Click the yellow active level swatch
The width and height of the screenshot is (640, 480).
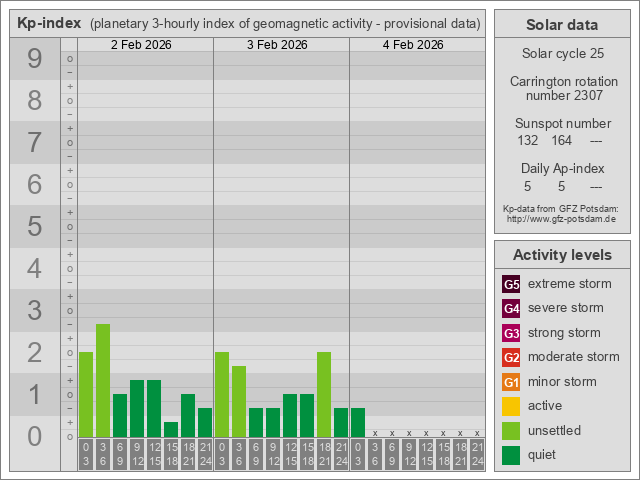(x=511, y=406)
